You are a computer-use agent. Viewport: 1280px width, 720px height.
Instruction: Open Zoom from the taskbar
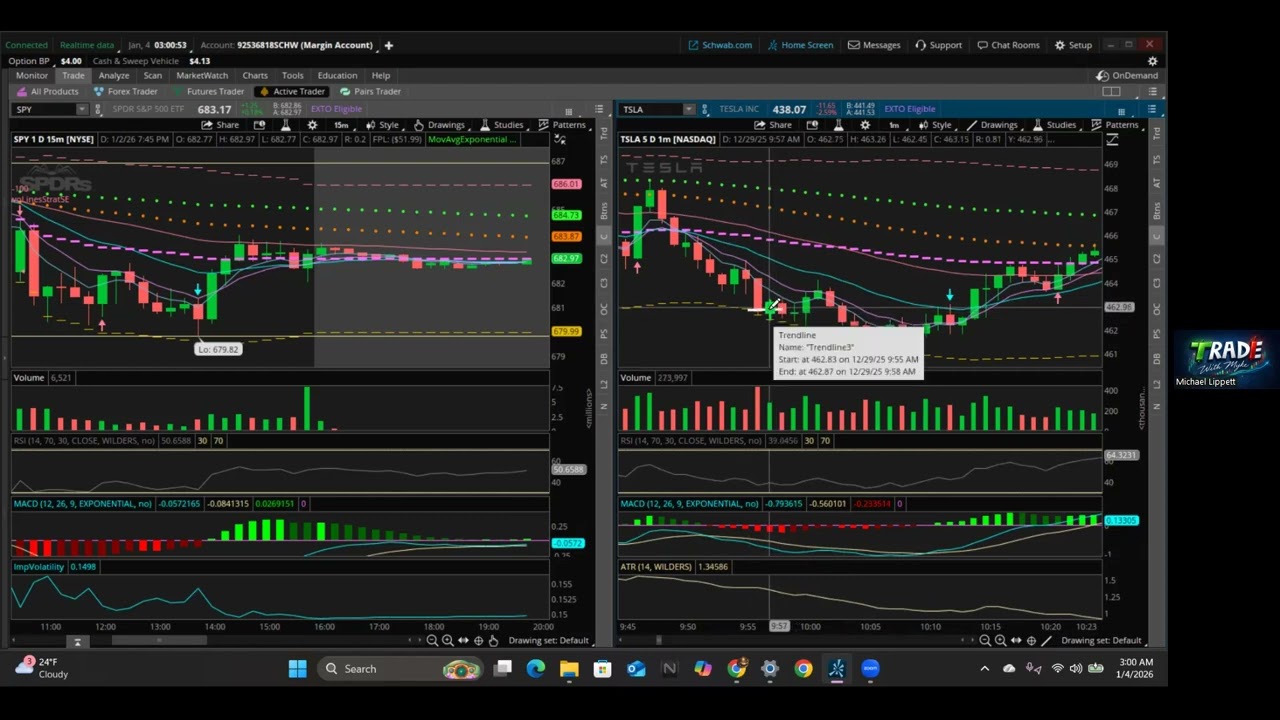click(x=870, y=669)
